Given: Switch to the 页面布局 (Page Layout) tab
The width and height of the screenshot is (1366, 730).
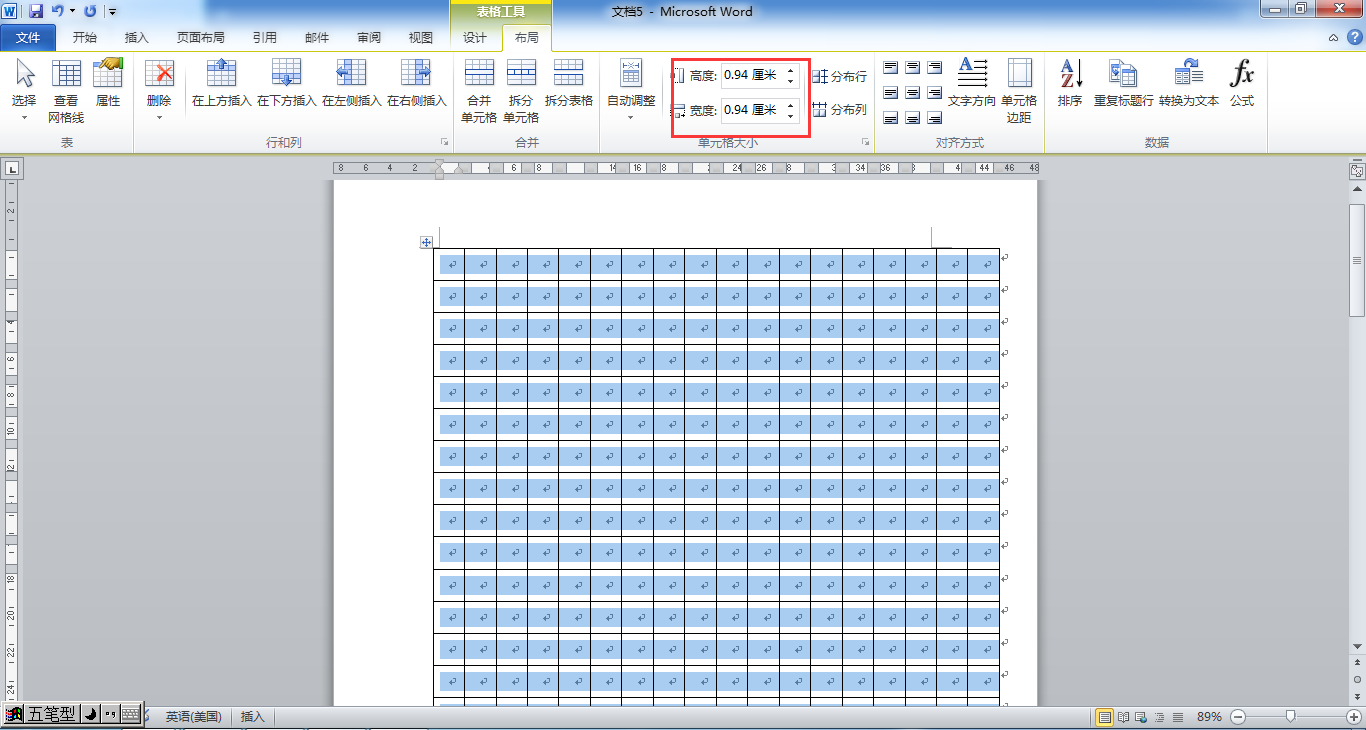Looking at the screenshot, I should pos(200,38).
